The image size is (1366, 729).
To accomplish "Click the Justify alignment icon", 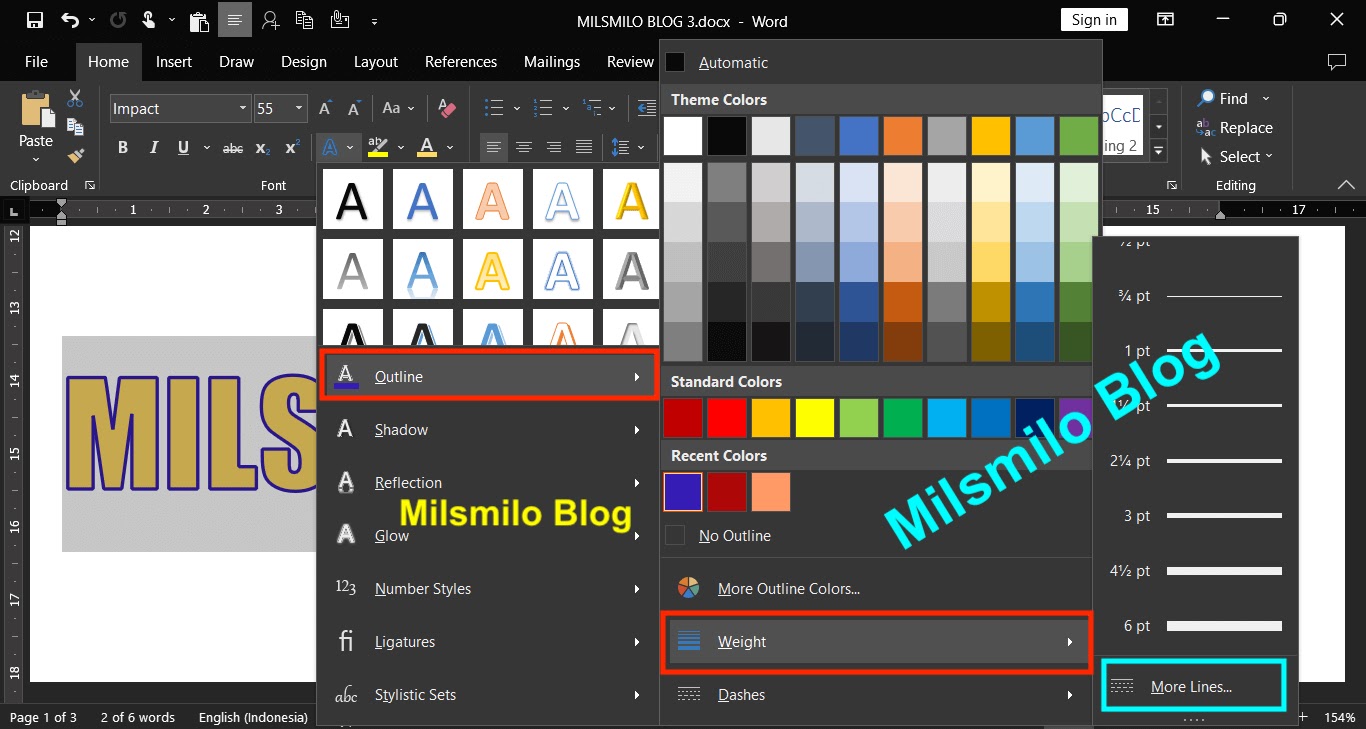I will pyautogui.click(x=584, y=148).
